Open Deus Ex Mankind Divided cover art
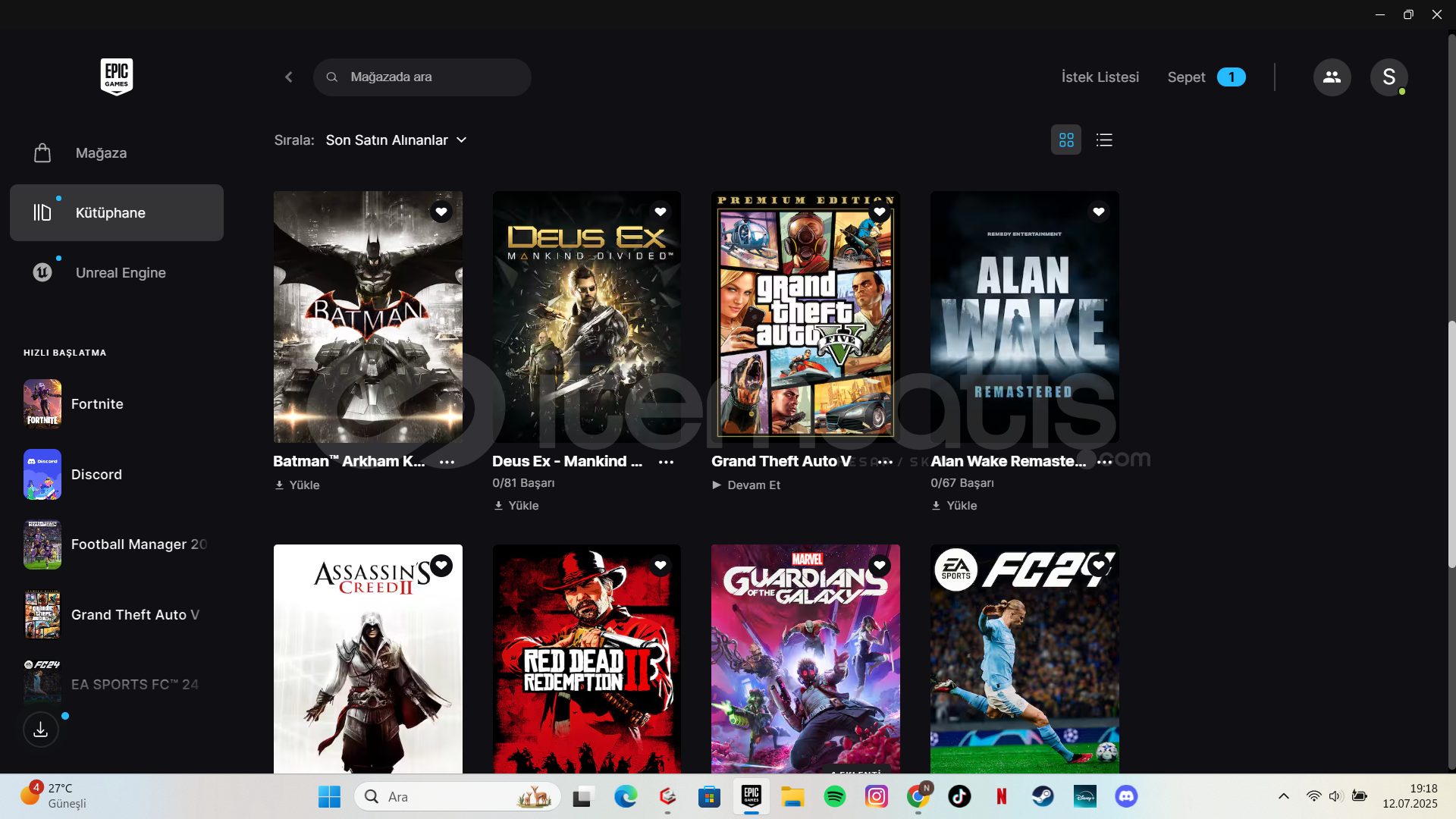 (587, 317)
